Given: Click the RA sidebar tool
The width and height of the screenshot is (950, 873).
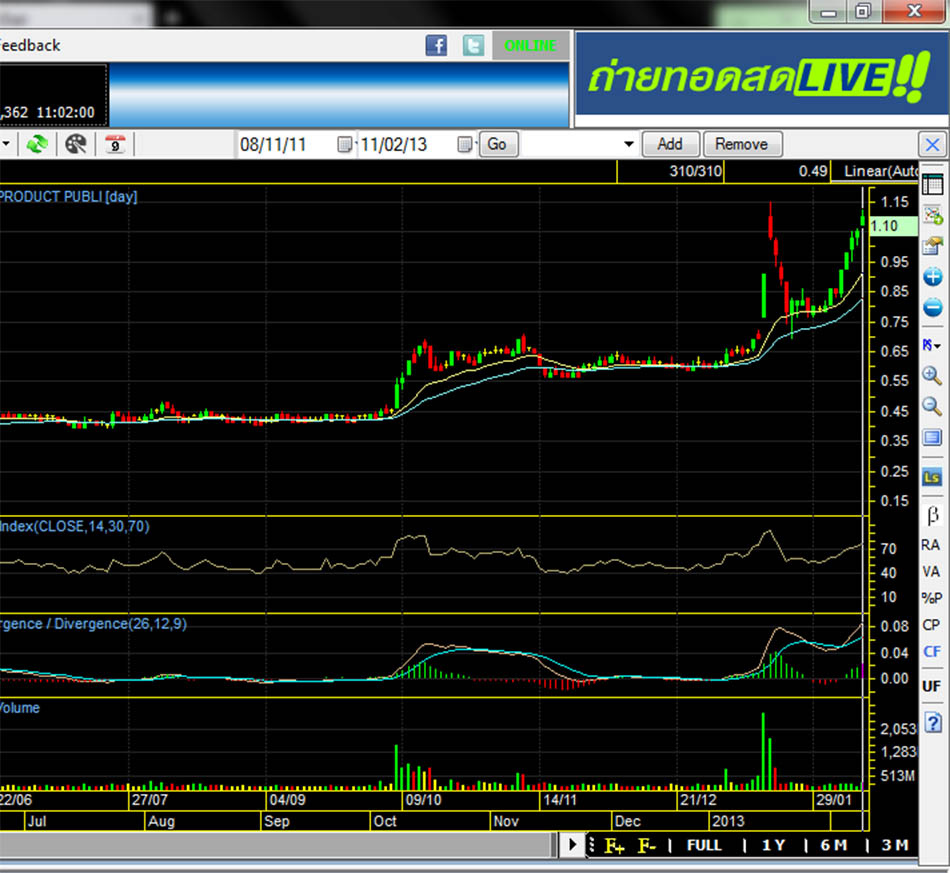Looking at the screenshot, I should point(931,545).
